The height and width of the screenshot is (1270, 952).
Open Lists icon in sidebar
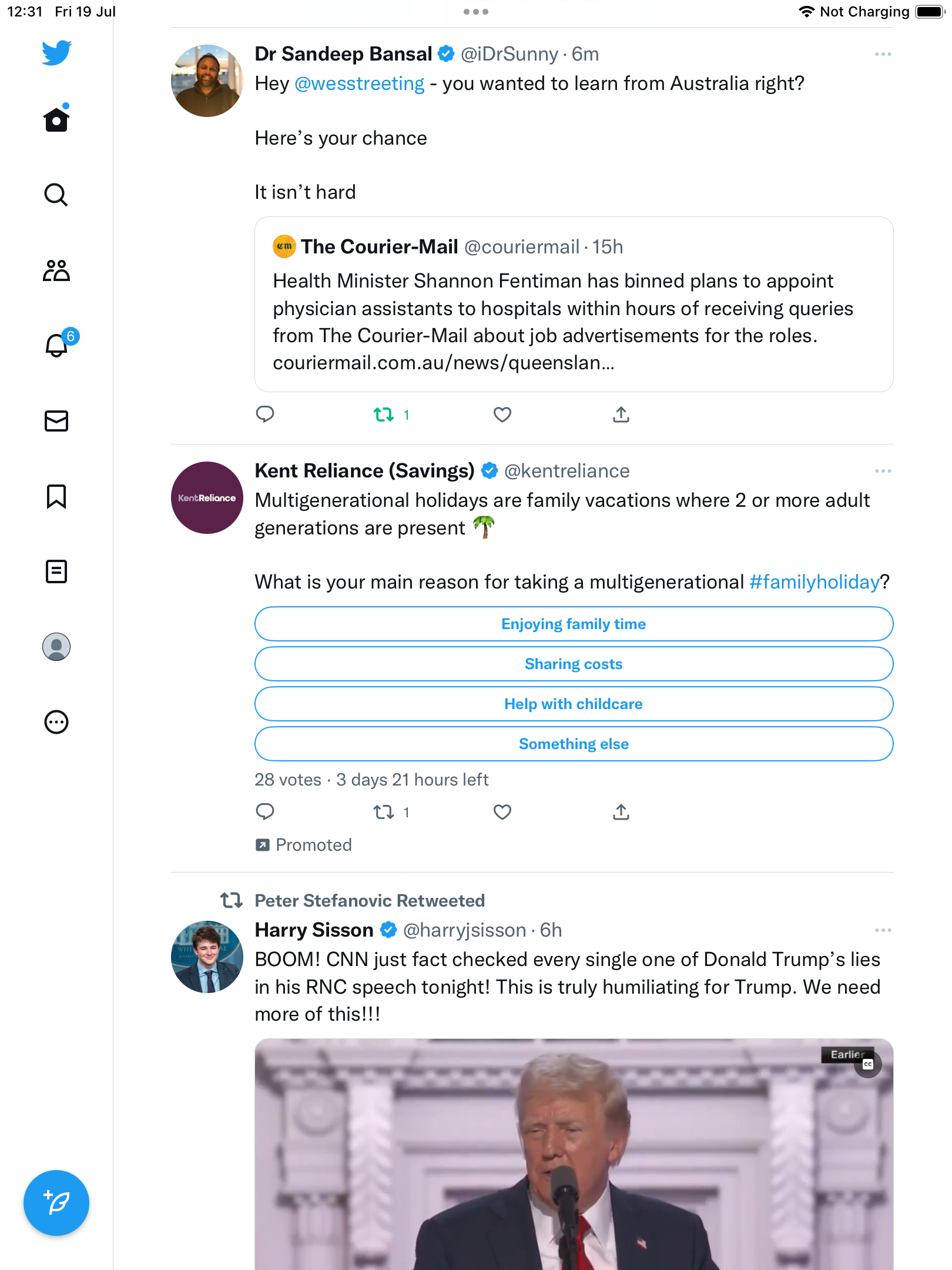tap(56, 571)
